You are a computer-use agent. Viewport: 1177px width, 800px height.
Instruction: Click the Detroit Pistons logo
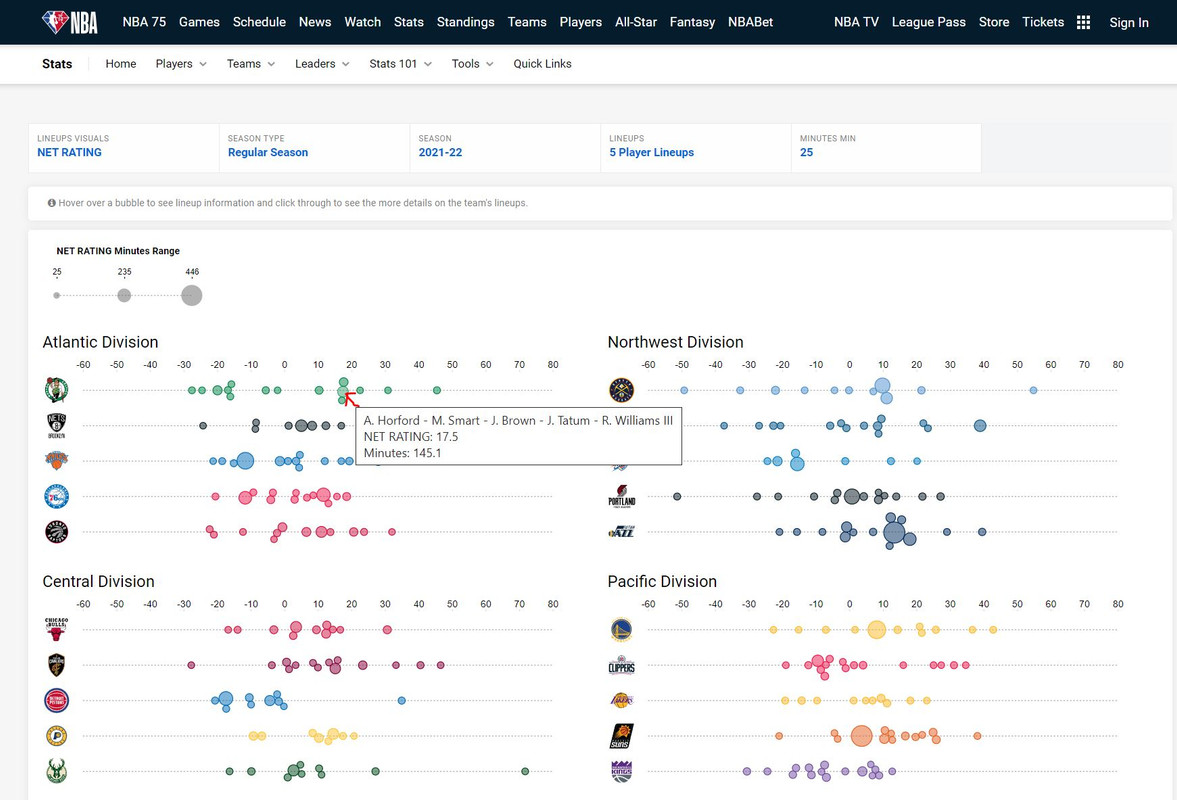[56, 700]
